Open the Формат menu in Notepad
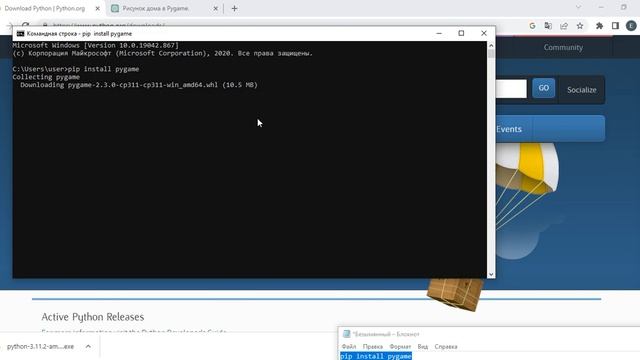Screen dimensions: 640x360 (x=400, y=347)
